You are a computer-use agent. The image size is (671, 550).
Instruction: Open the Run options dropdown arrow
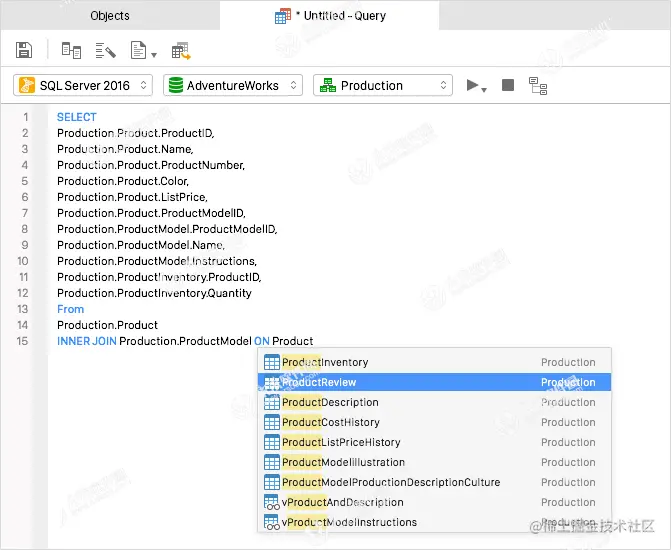[484, 89]
